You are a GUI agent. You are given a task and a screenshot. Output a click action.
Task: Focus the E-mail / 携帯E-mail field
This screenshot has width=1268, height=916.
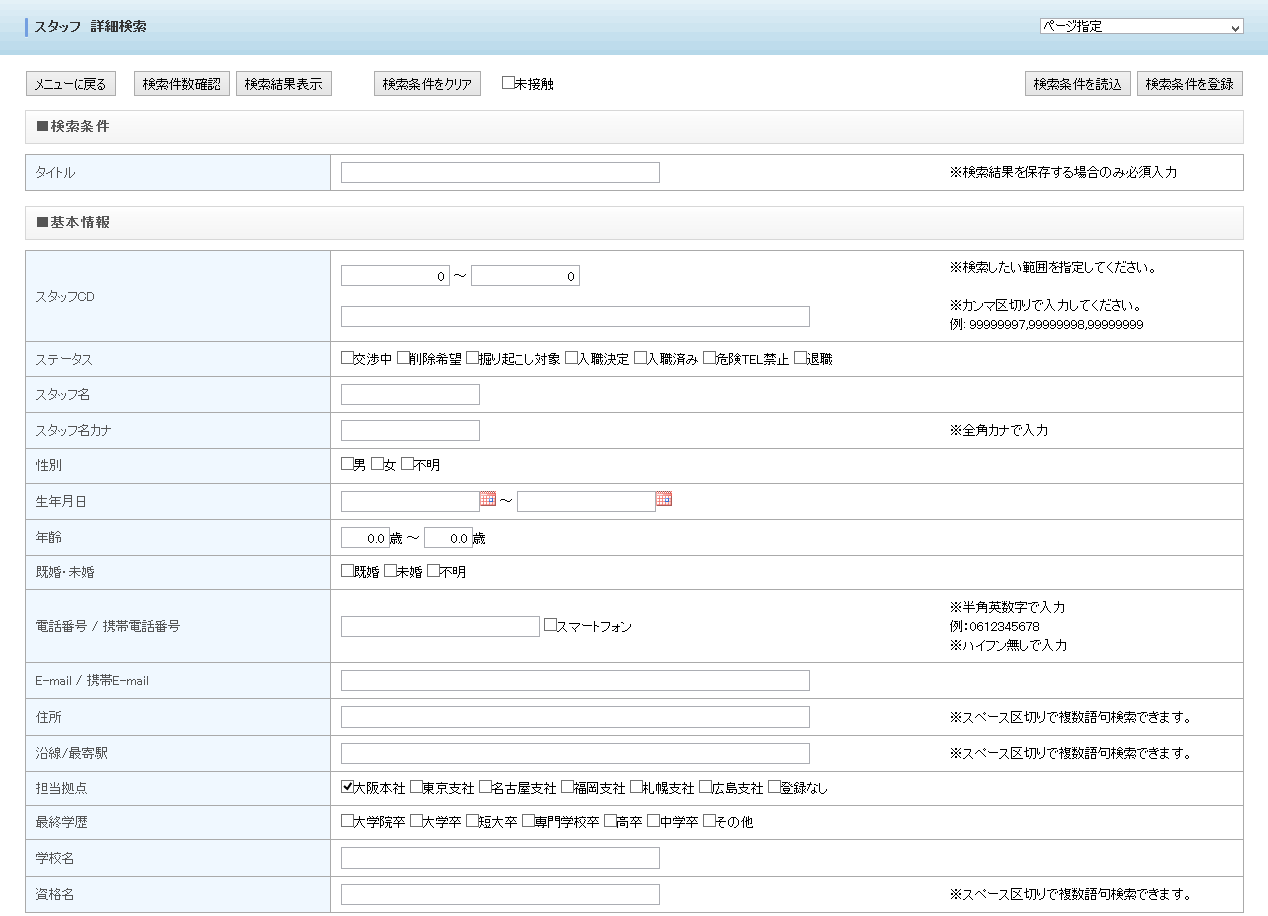coord(575,681)
